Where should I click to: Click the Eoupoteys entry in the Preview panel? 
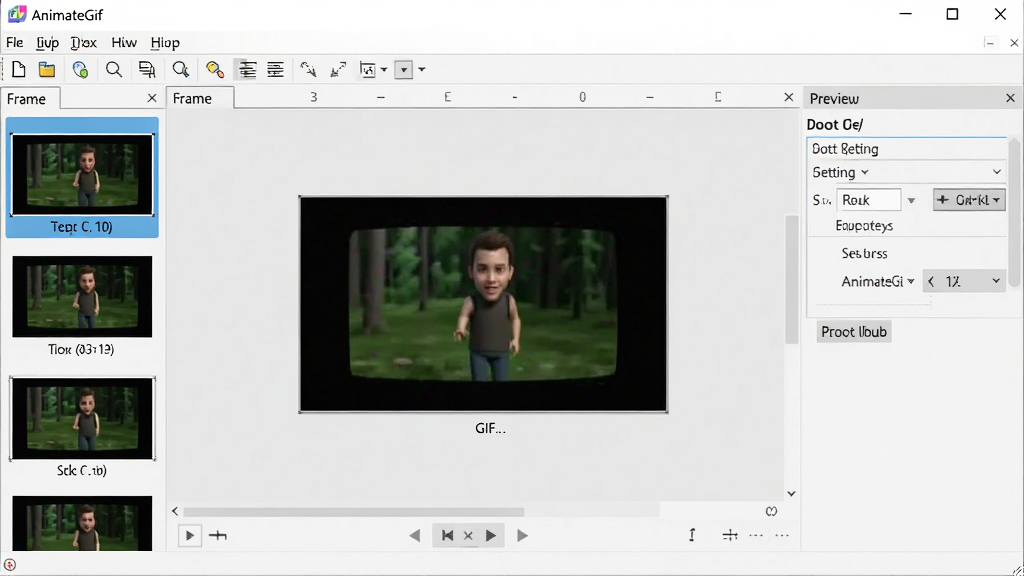tap(864, 226)
